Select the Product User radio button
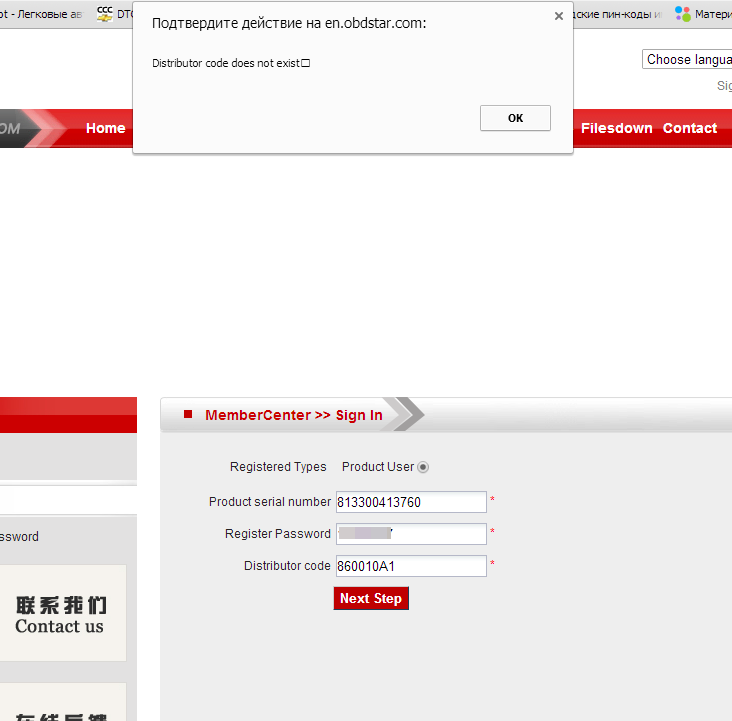Image resolution: width=732 pixels, height=721 pixels. pos(423,467)
